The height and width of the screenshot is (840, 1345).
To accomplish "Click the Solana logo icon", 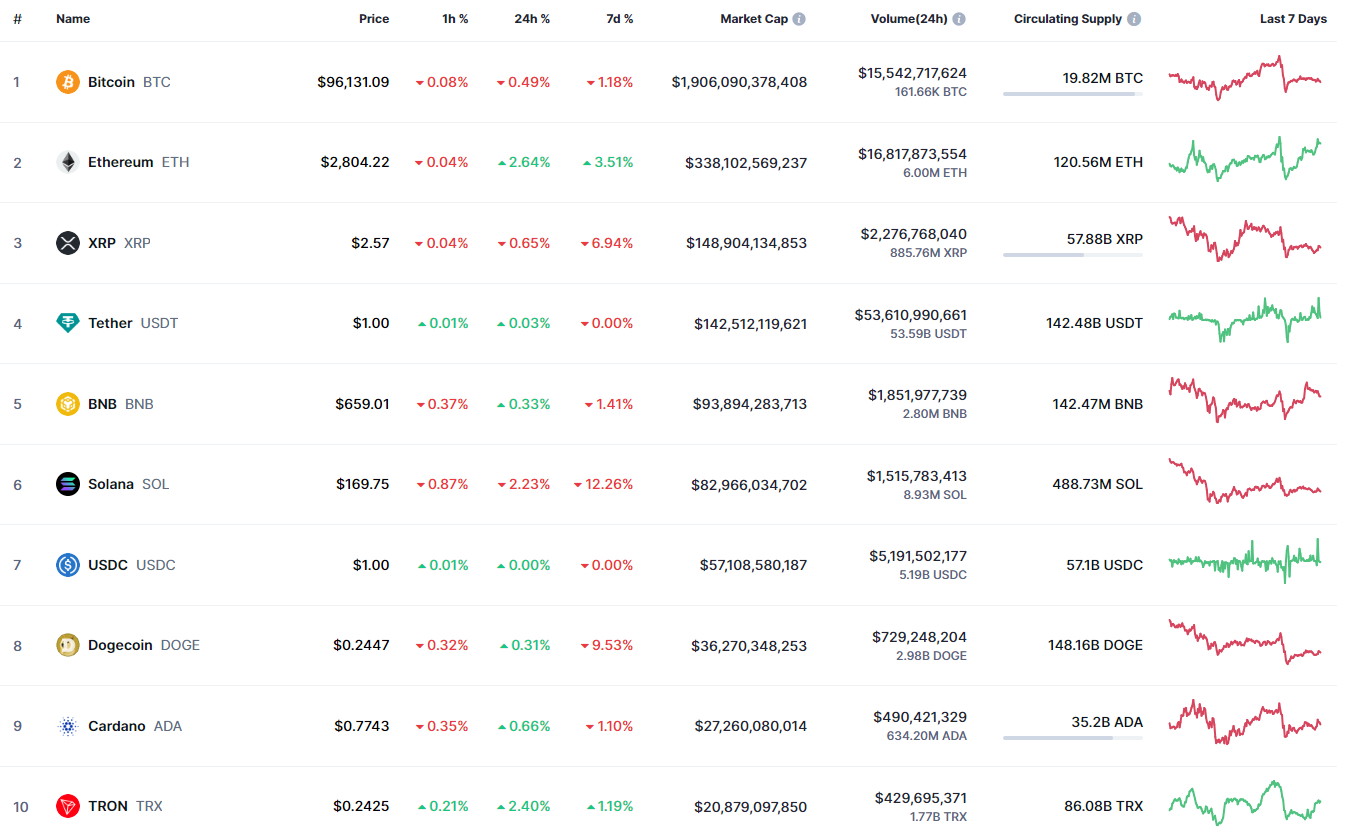I will pos(68,484).
